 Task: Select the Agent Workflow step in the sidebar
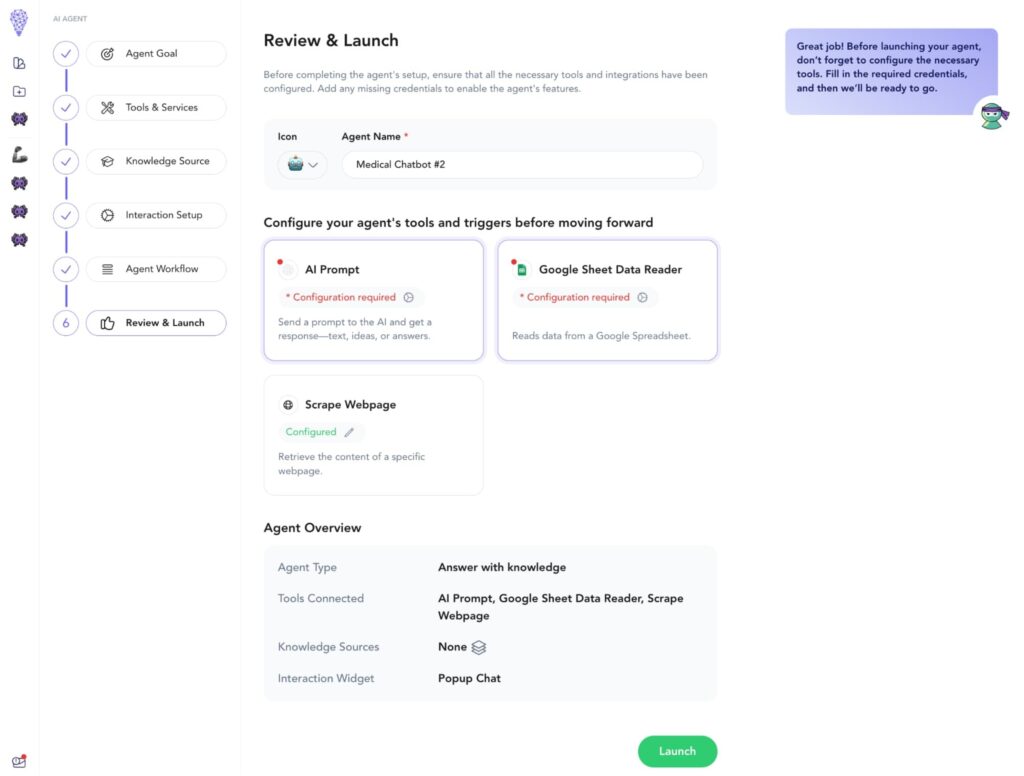click(155, 268)
